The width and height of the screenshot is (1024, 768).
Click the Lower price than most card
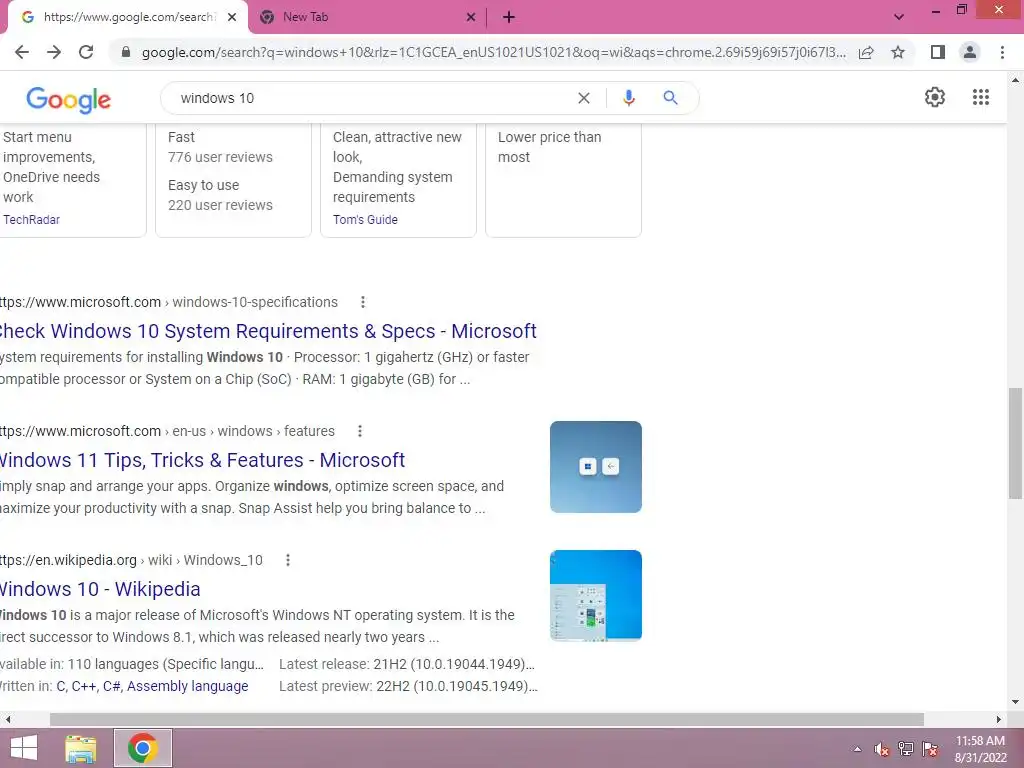pos(563,180)
